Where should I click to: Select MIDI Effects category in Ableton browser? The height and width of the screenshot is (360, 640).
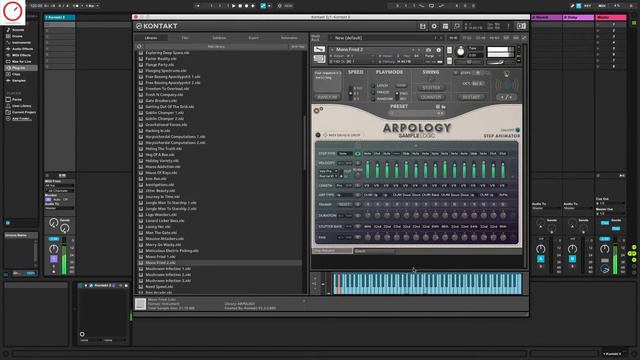pos(22,55)
